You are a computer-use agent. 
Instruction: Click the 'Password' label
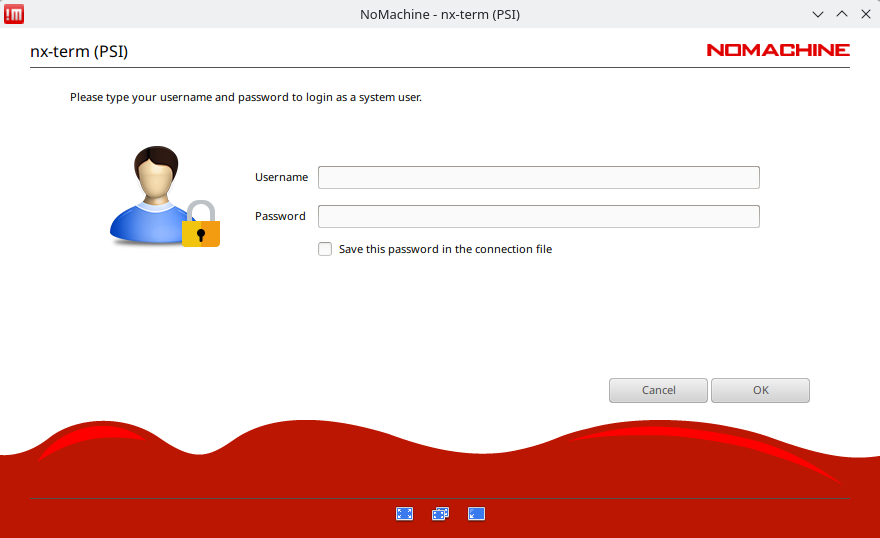coord(280,217)
